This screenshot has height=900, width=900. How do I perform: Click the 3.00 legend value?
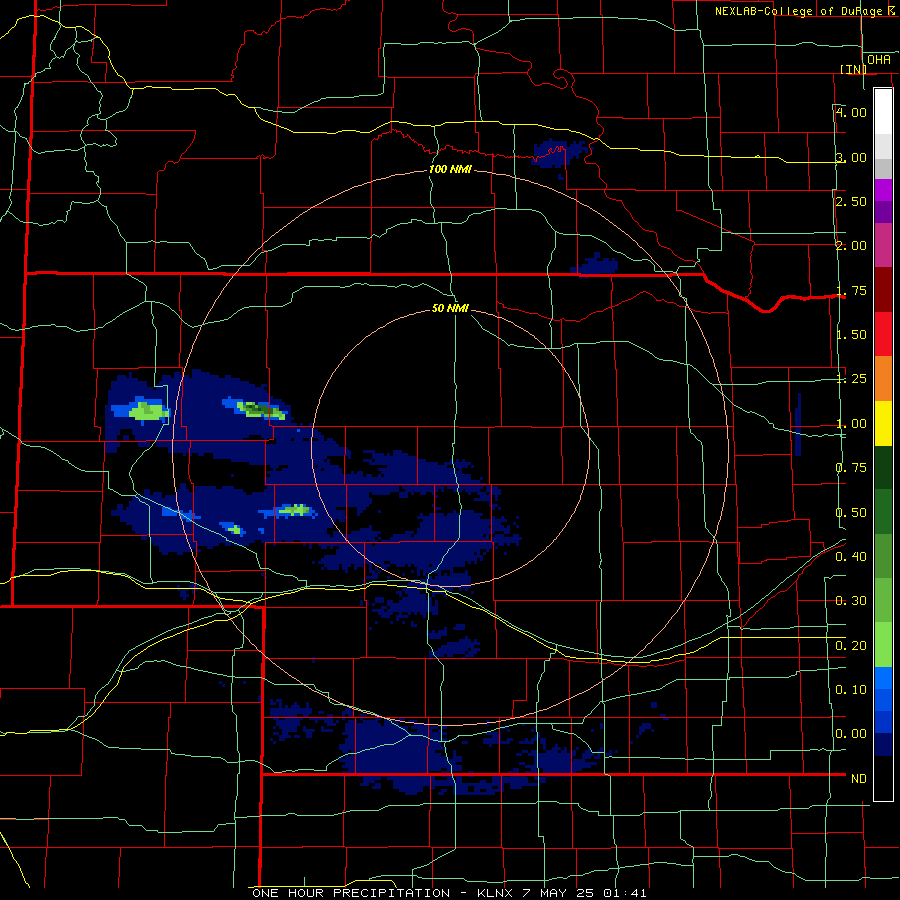click(x=851, y=157)
